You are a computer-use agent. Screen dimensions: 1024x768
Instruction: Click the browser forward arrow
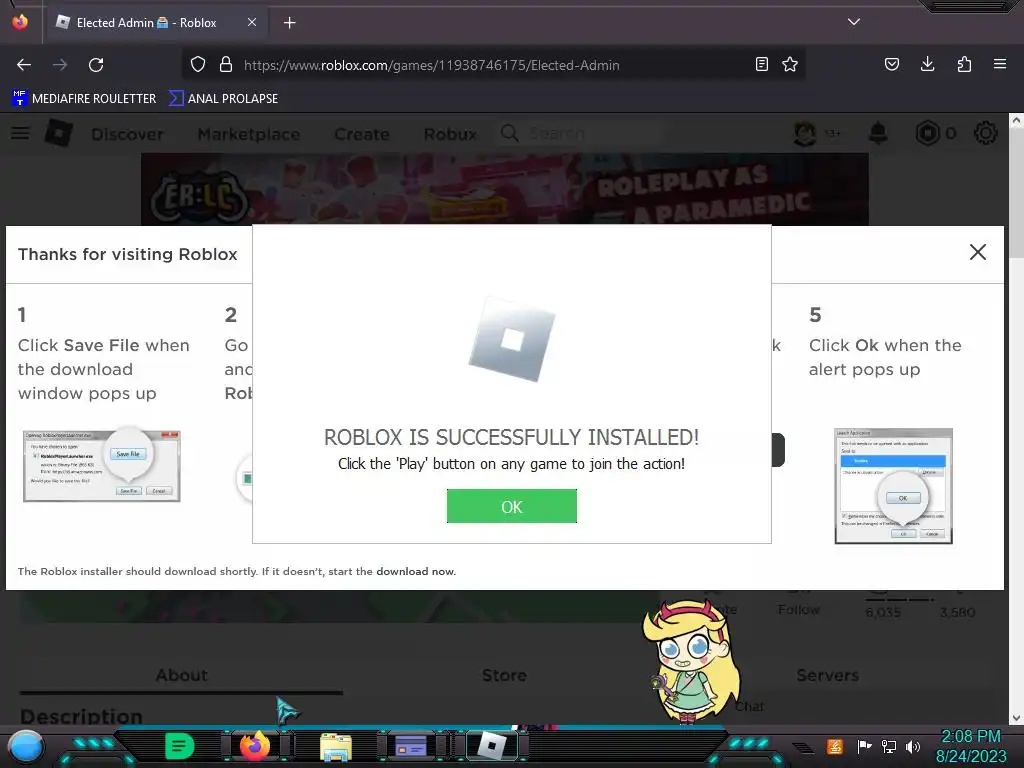tap(60, 65)
